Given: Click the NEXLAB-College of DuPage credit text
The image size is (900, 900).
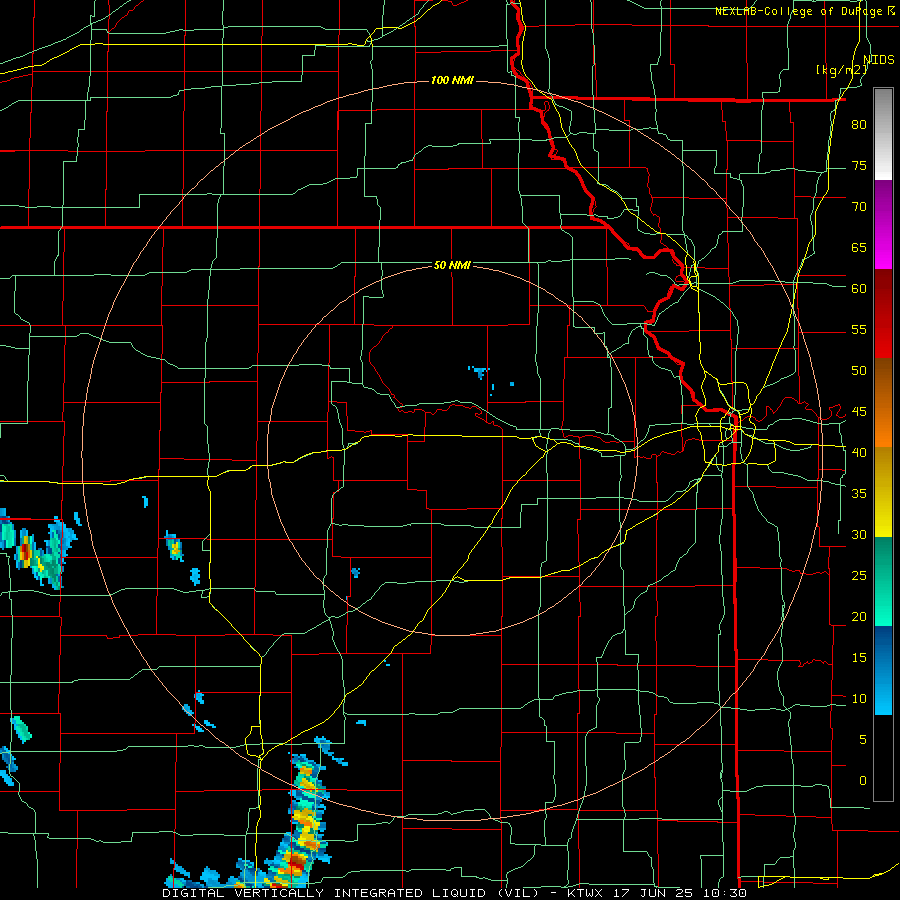Looking at the screenshot, I should click(799, 11).
